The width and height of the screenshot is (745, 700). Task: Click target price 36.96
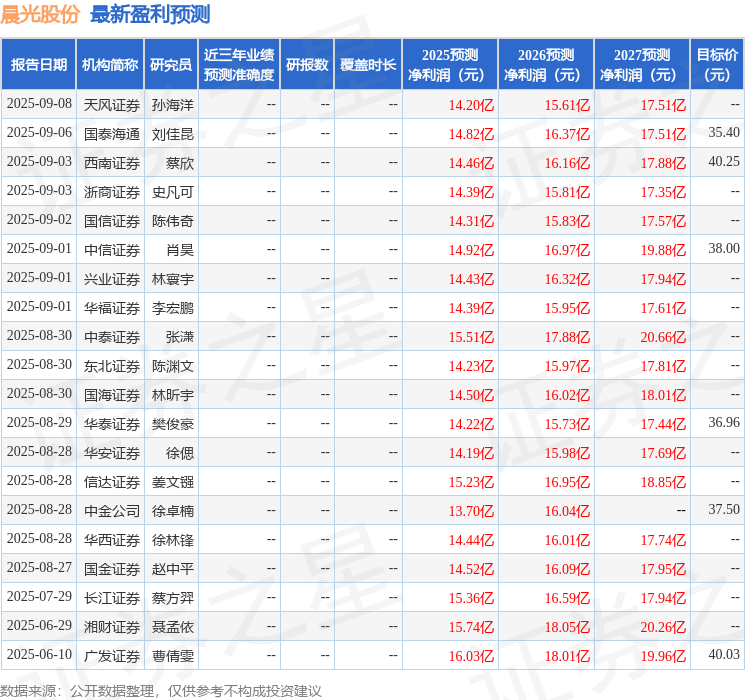pos(724,422)
